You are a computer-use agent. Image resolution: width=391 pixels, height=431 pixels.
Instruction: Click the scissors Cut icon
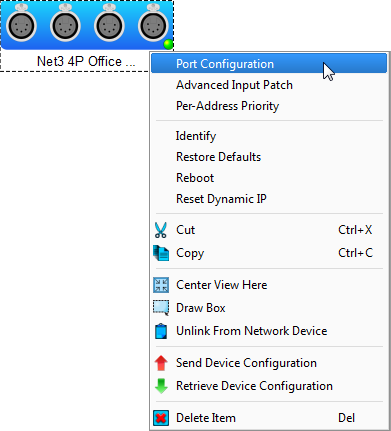161,230
